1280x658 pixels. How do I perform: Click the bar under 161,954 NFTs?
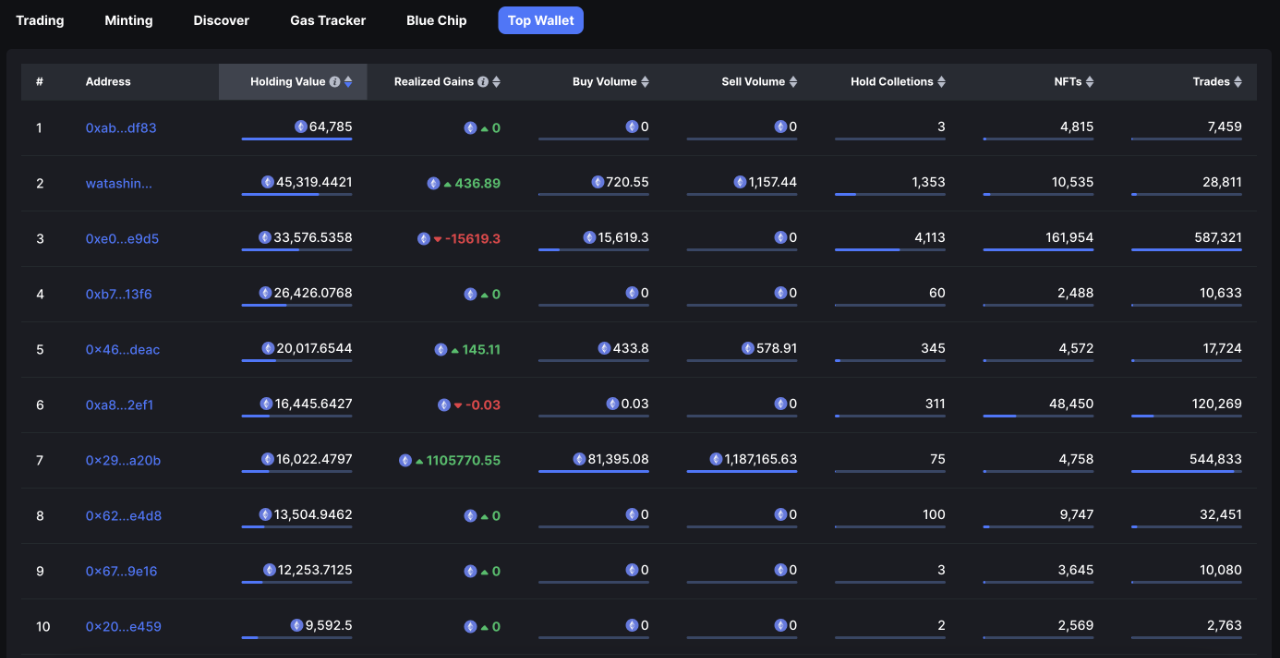(1038, 250)
